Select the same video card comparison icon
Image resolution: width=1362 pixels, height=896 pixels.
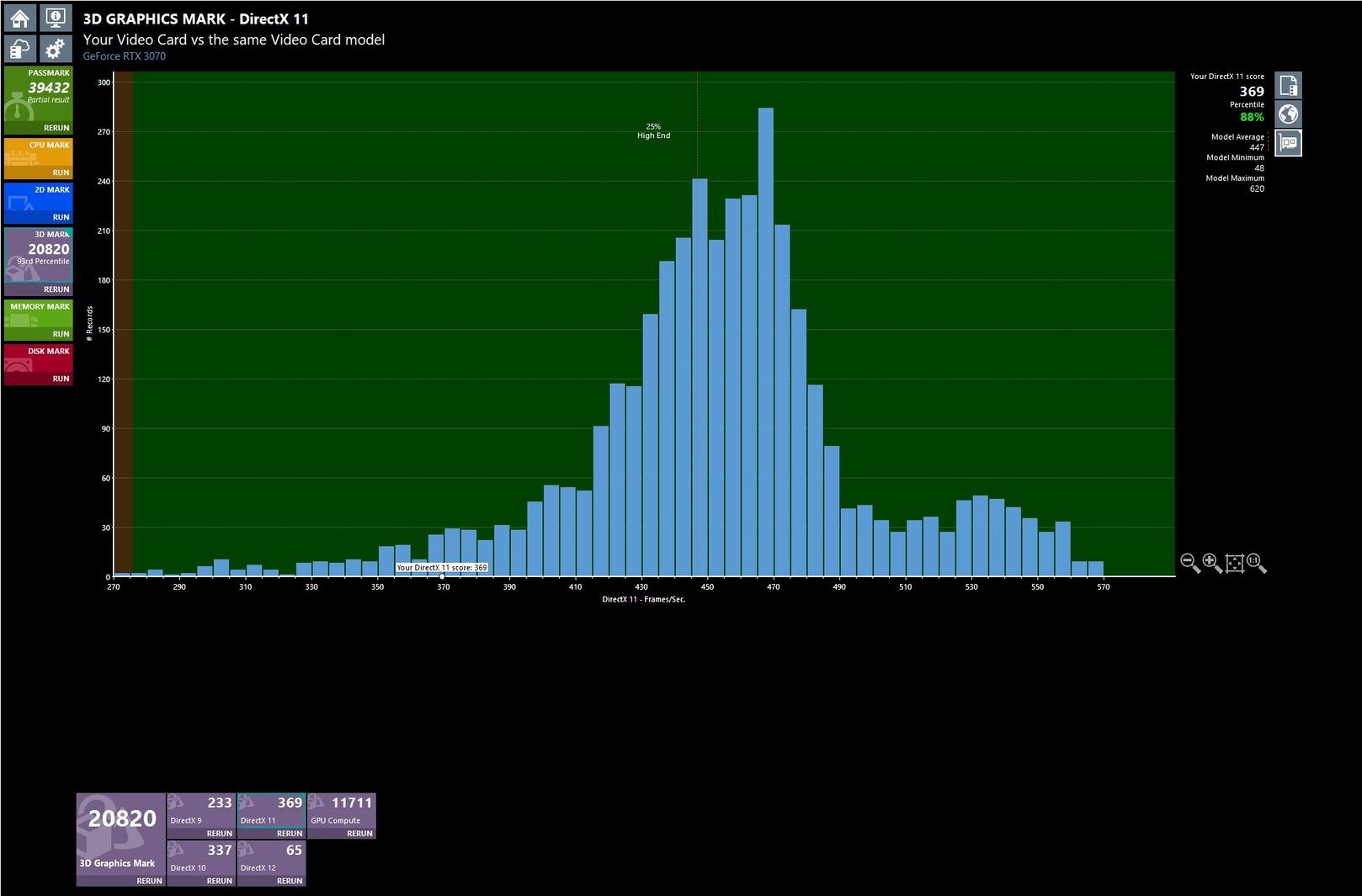[1288, 143]
